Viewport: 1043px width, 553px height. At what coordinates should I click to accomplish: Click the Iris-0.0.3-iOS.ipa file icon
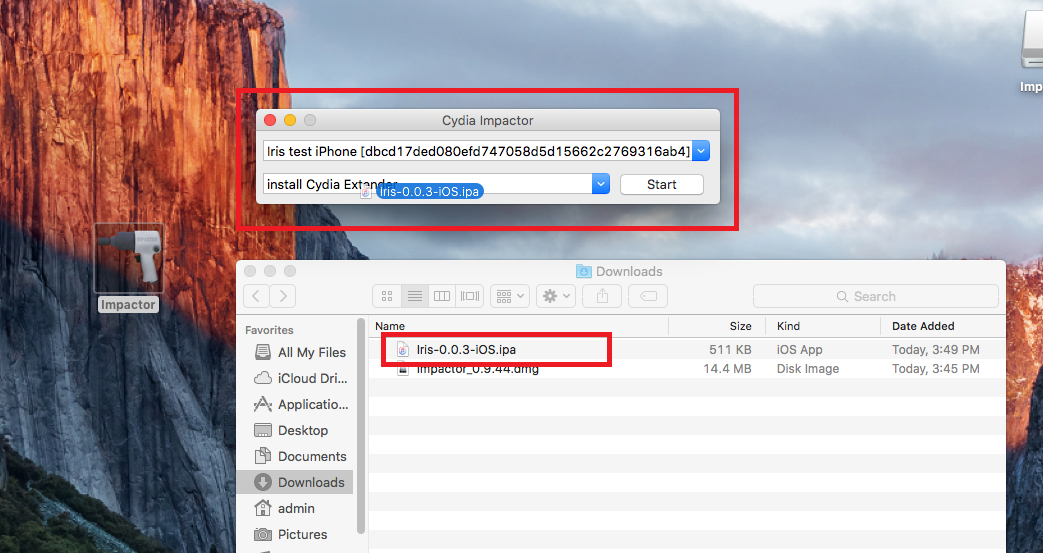402,349
